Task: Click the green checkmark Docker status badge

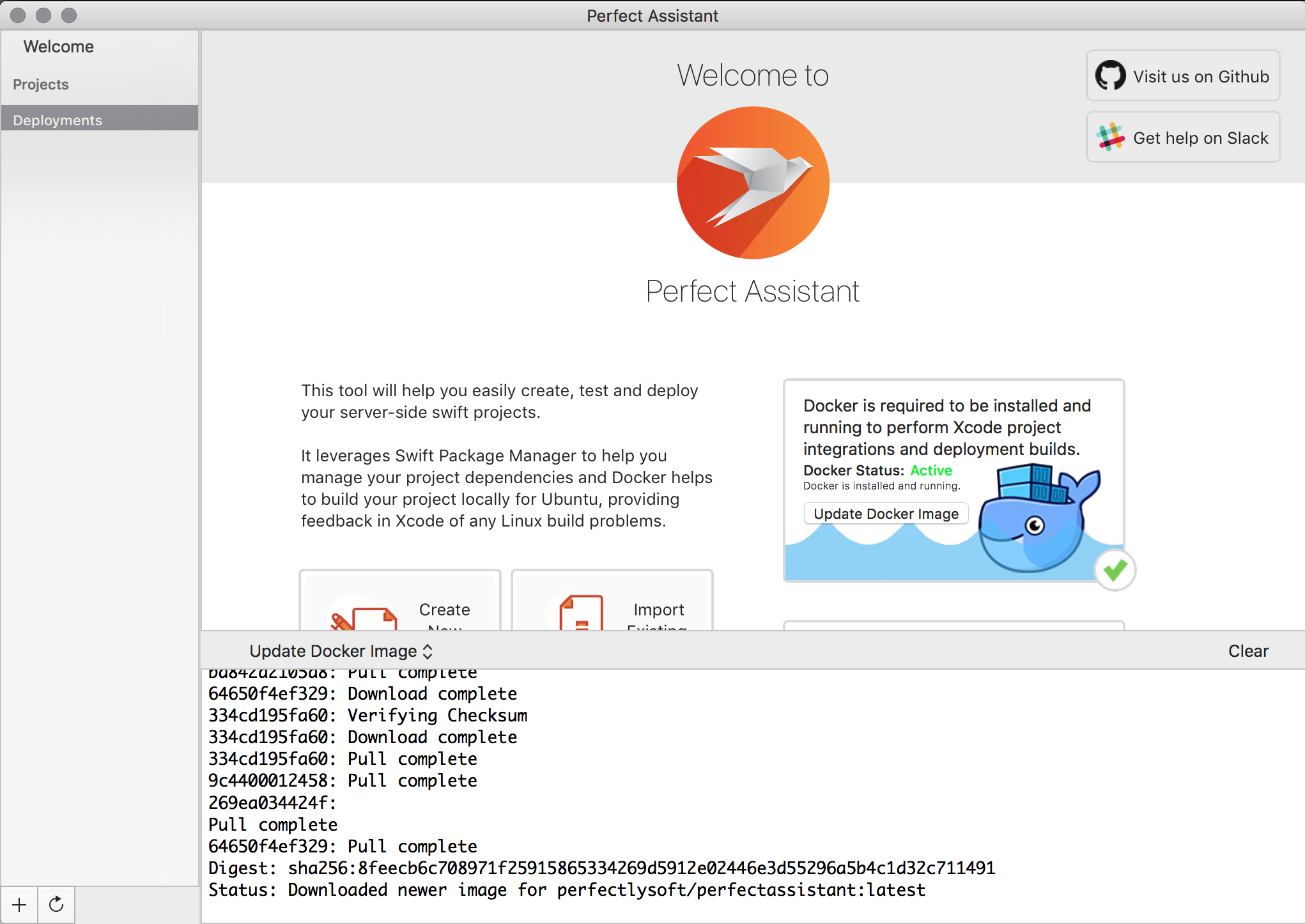Action: 1115,570
